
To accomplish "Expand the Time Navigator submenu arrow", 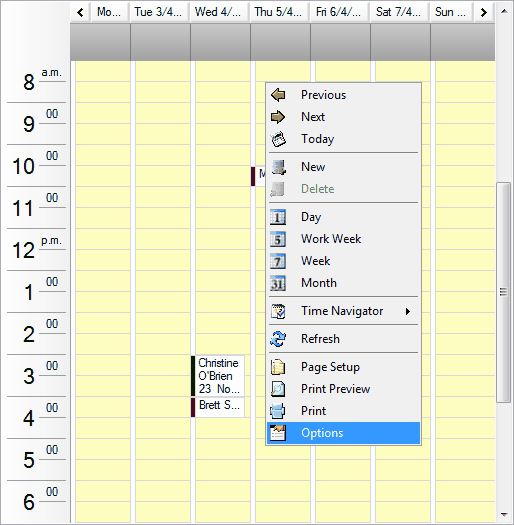I will click(x=408, y=311).
